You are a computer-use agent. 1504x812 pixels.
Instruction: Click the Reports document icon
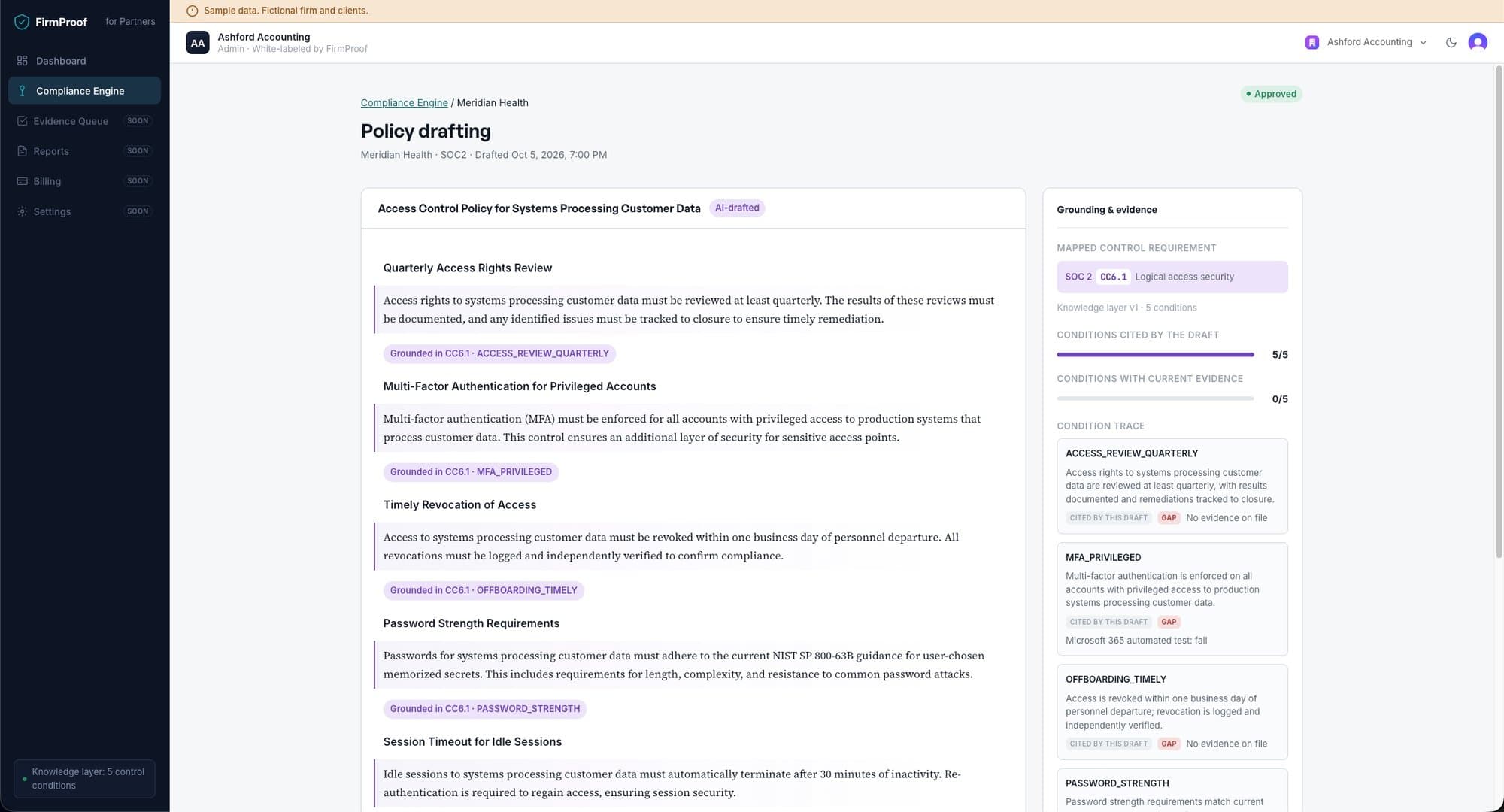click(x=22, y=151)
